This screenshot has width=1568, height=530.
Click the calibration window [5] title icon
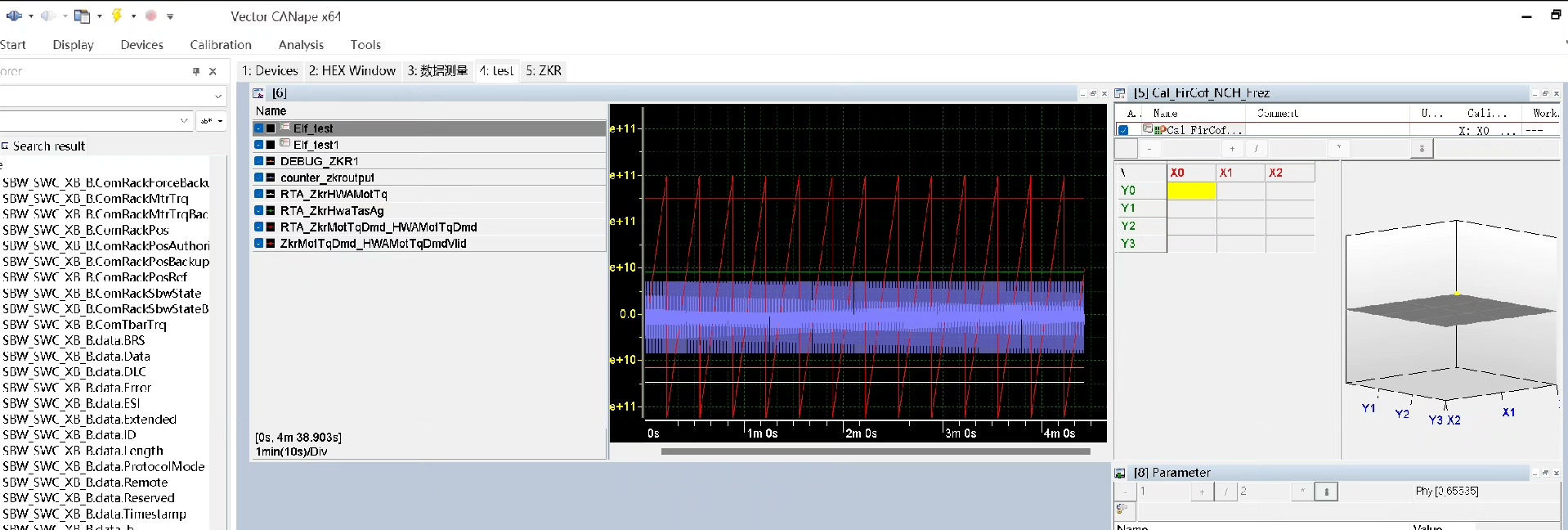point(1120,94)
